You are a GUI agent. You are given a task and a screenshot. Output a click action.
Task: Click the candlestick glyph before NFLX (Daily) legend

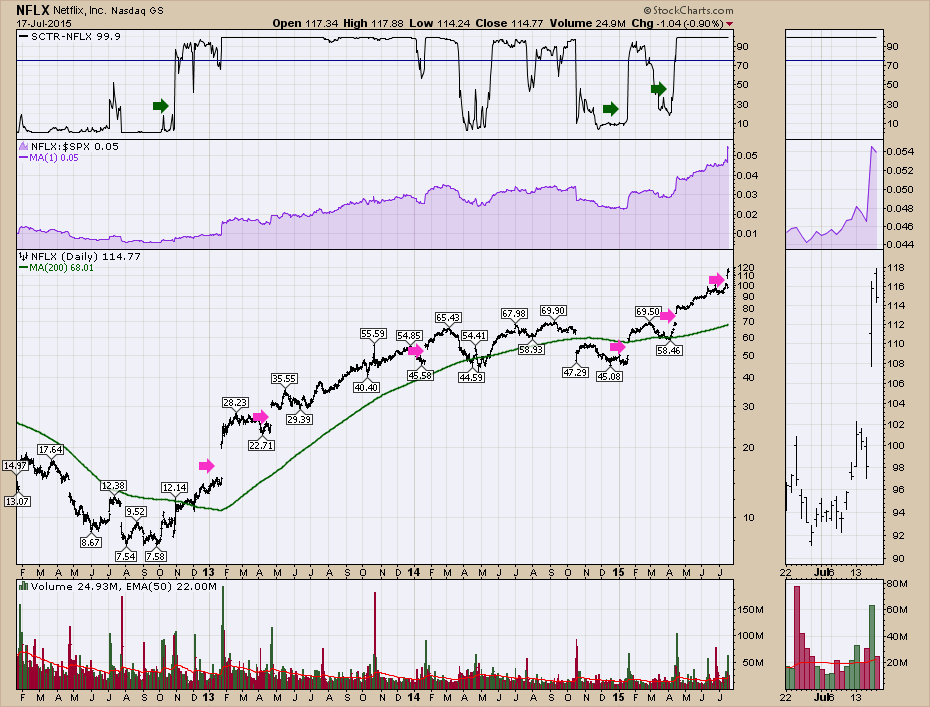[x=23, y=257]
